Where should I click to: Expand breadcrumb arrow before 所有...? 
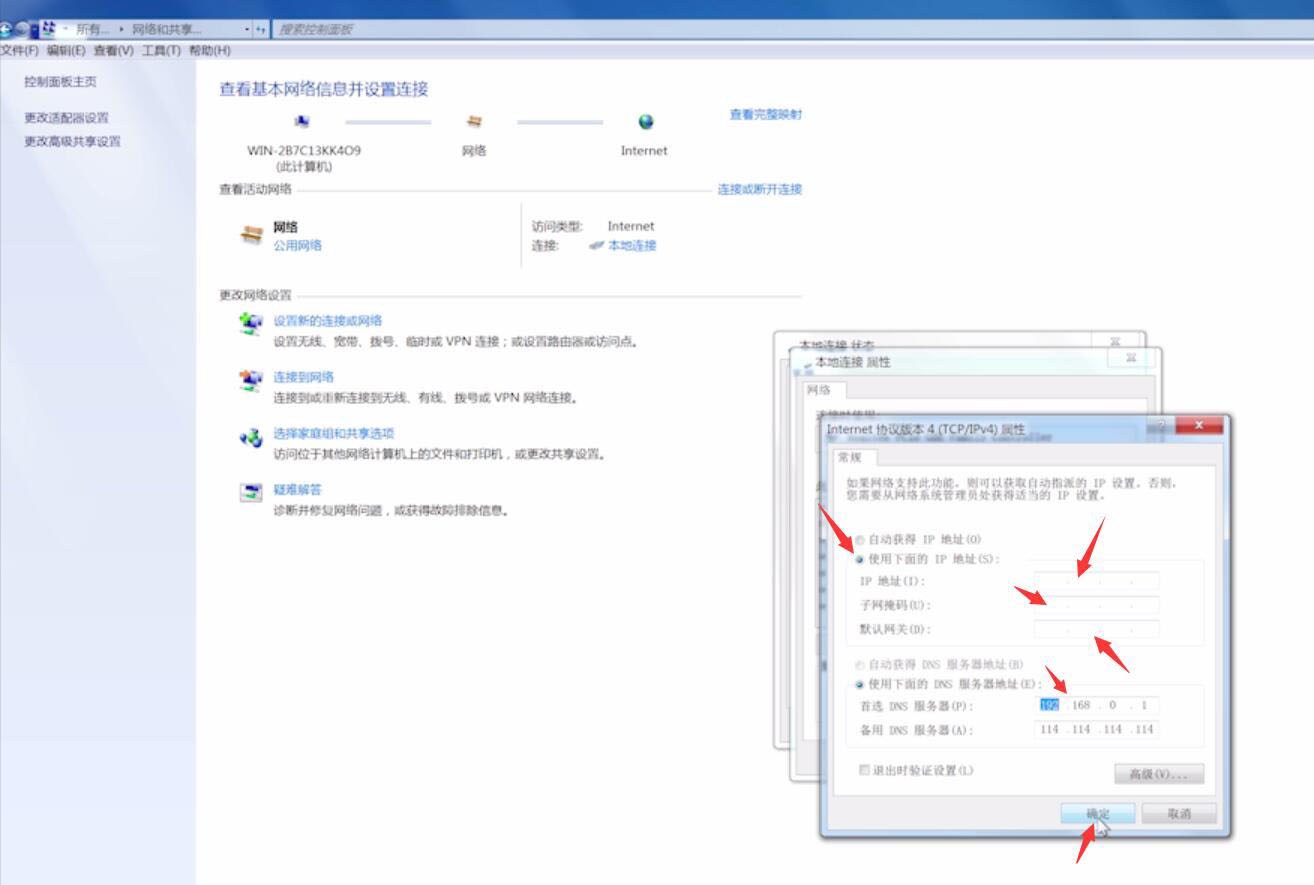[66, 30]
